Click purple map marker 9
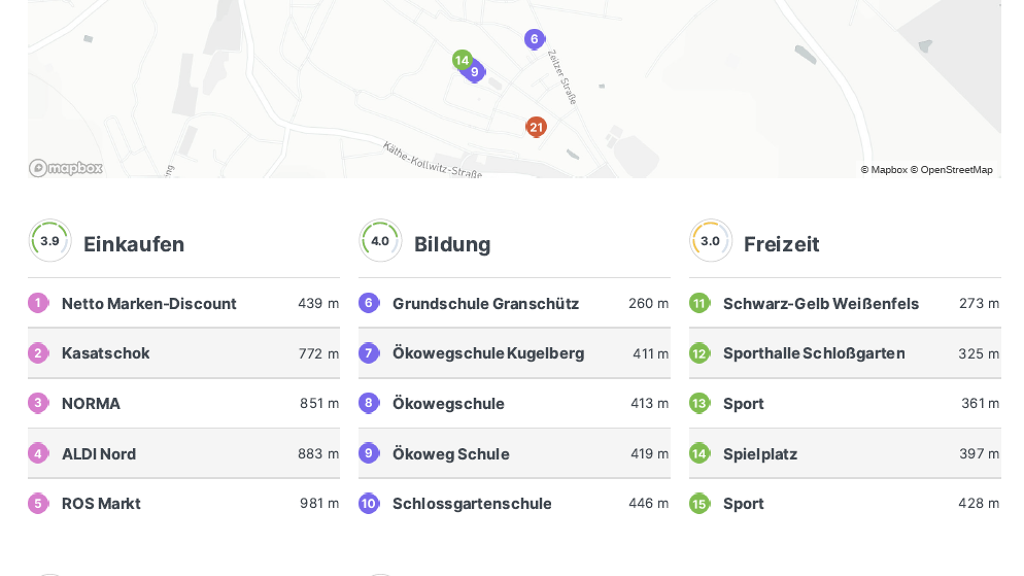The image size is (1024, 576). pyautogui.click(x=475, y=72)
